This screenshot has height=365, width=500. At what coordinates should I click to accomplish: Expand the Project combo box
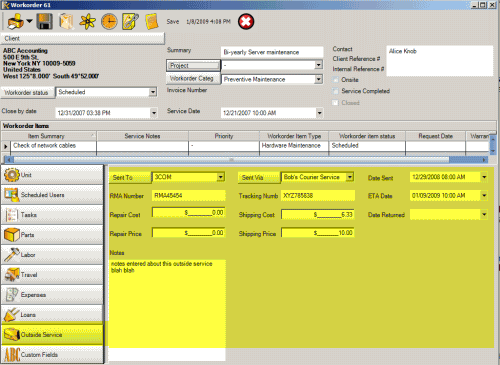click(x=319, y=65)
